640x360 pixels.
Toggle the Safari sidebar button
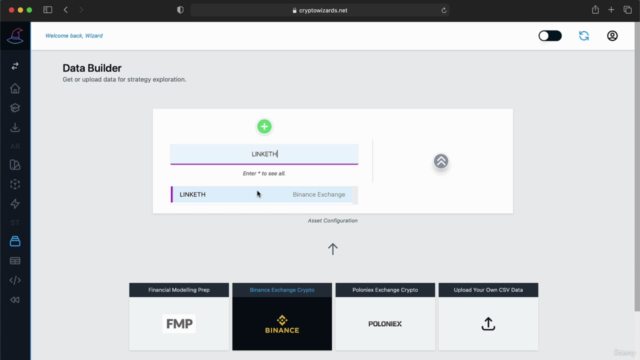click(48, 10)
